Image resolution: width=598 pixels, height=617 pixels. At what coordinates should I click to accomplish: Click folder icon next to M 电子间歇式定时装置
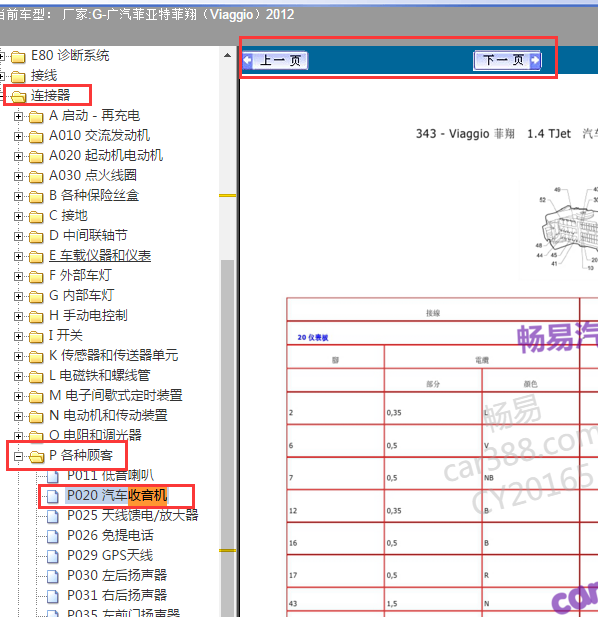[x=36, y=397]
